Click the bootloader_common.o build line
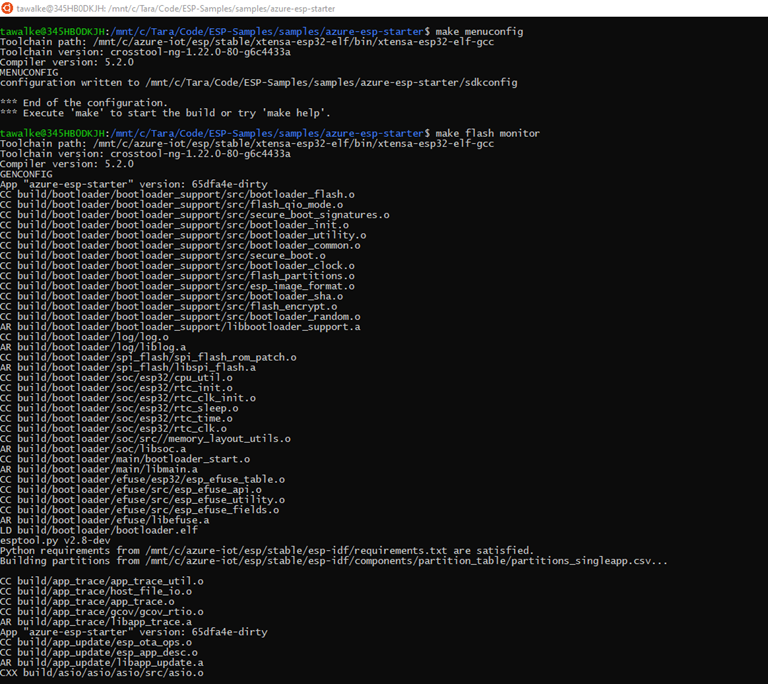The width and height of the screenshot is (768, 684). pyautogui.click(x=180, y=245)
